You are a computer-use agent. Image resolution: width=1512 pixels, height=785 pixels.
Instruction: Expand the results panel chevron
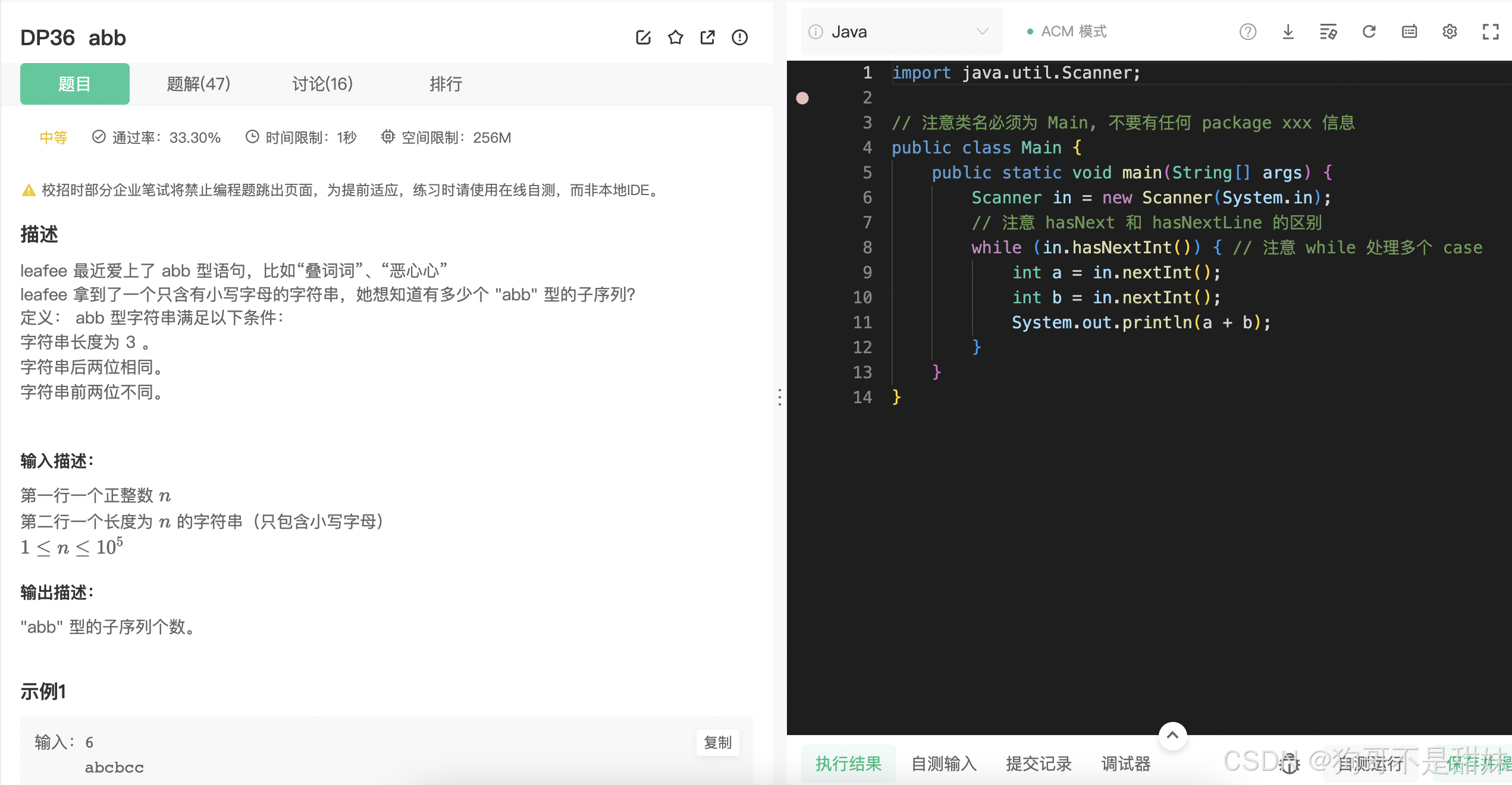click(1172, 735)
